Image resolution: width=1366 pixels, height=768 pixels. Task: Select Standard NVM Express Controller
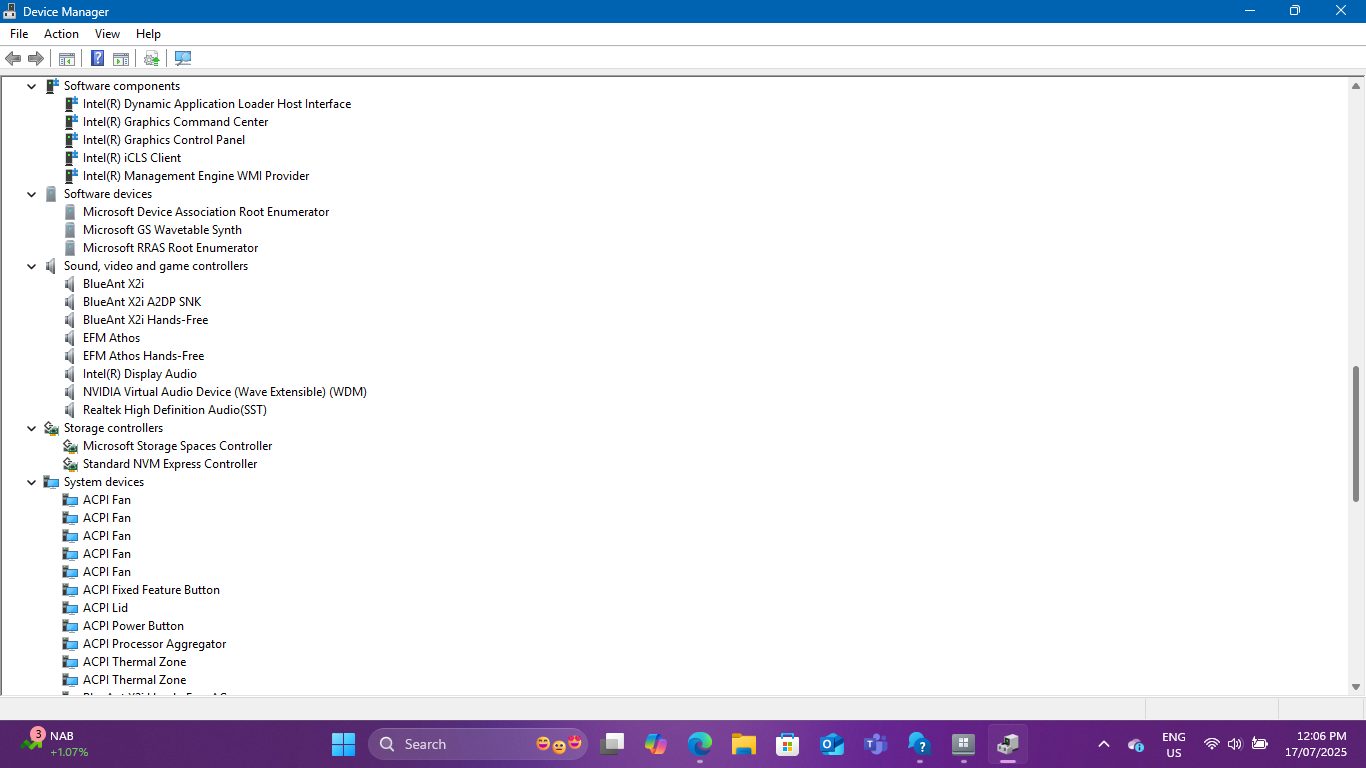click(170, 464)
